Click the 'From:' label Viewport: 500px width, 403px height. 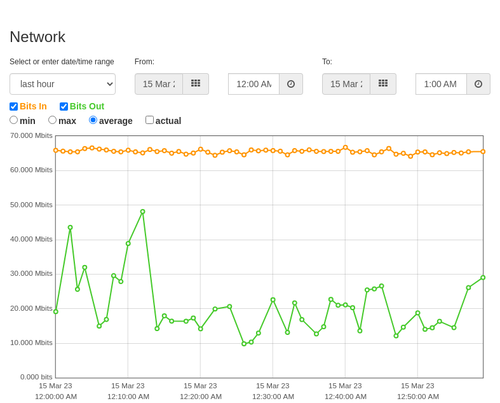(x=144, y=62)
